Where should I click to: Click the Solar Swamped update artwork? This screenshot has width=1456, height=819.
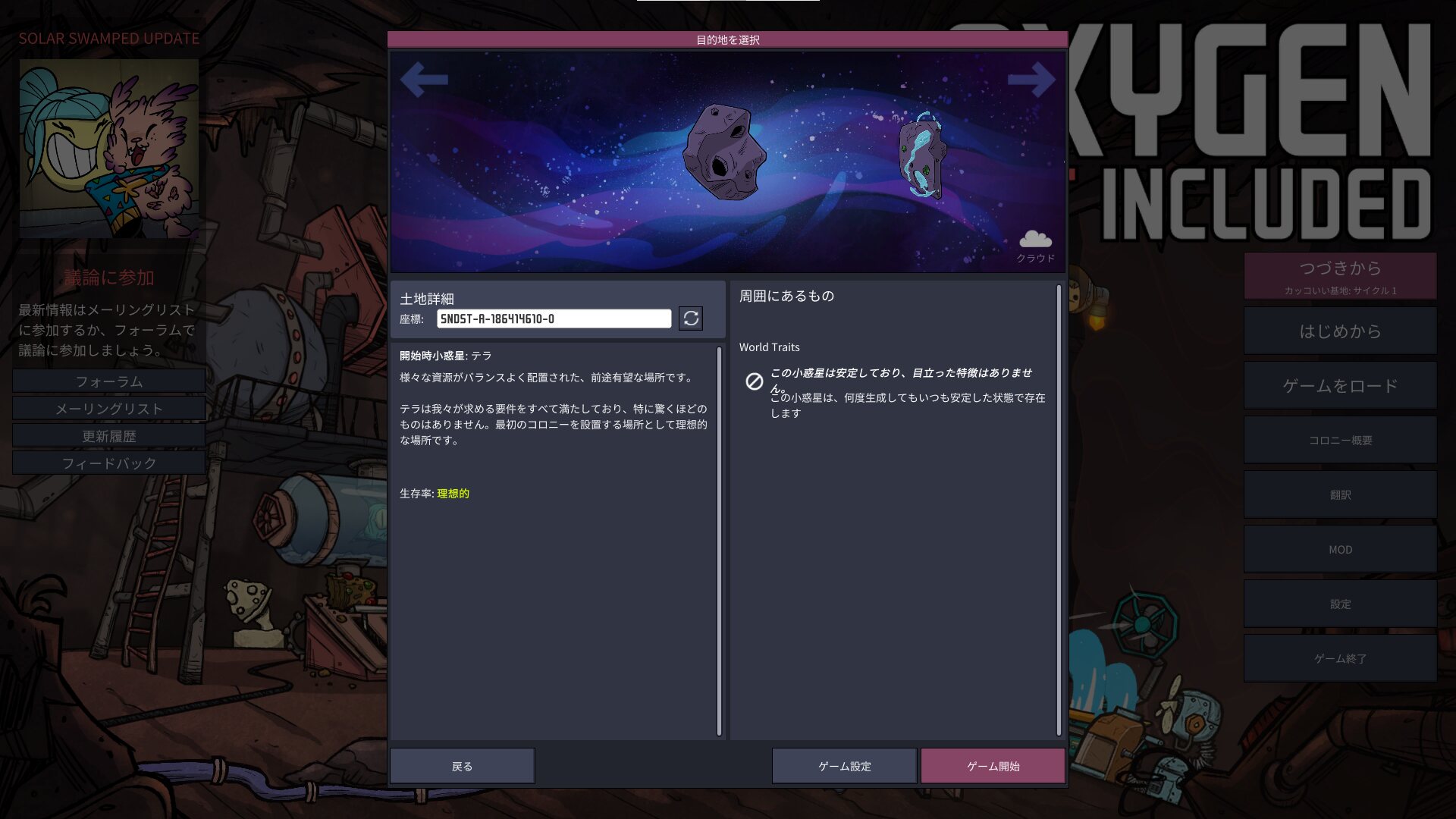109,149
